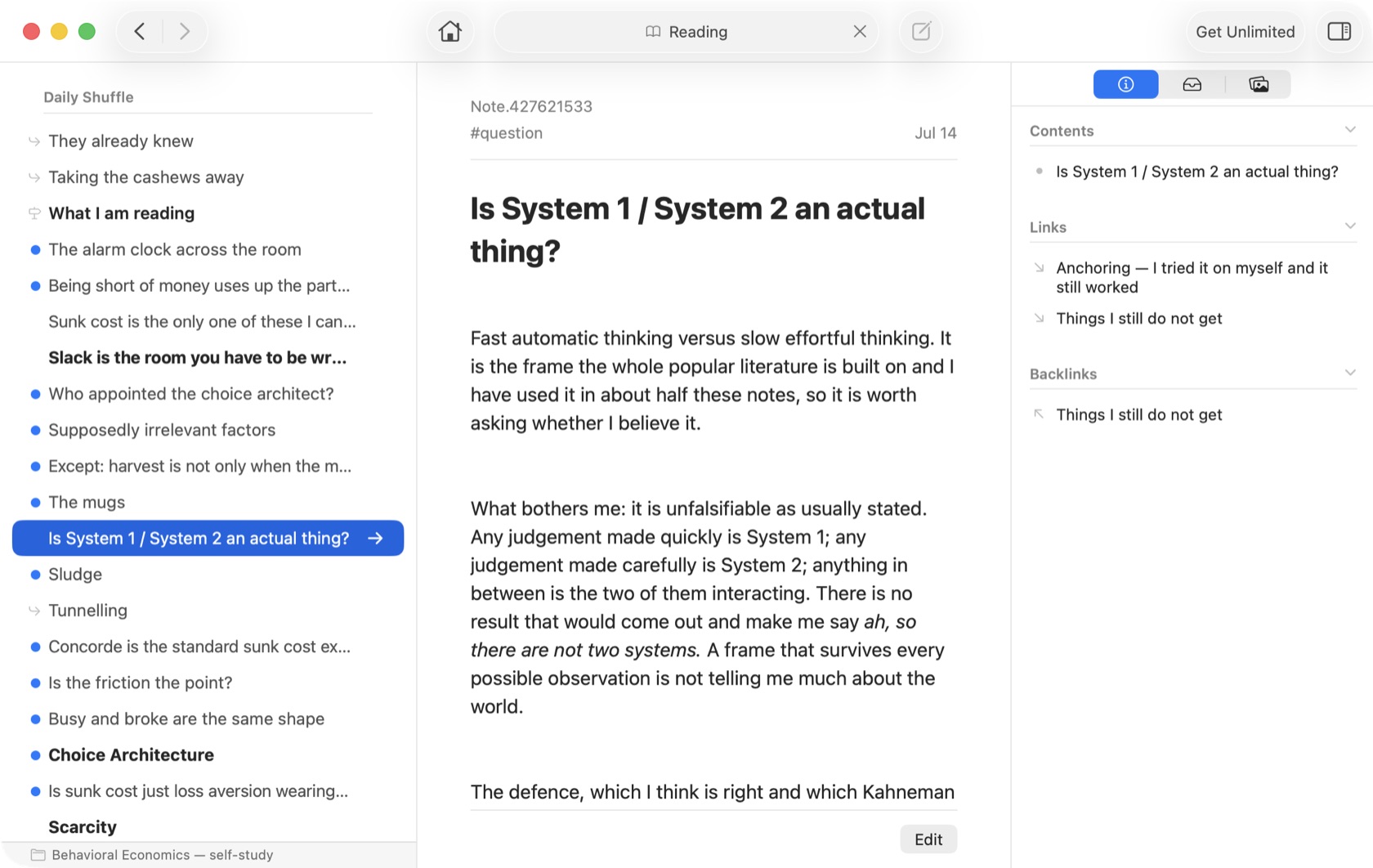The image size is (1373, 868).
Task: Open the Anchoring linked note
Action: coord(1192,277)
